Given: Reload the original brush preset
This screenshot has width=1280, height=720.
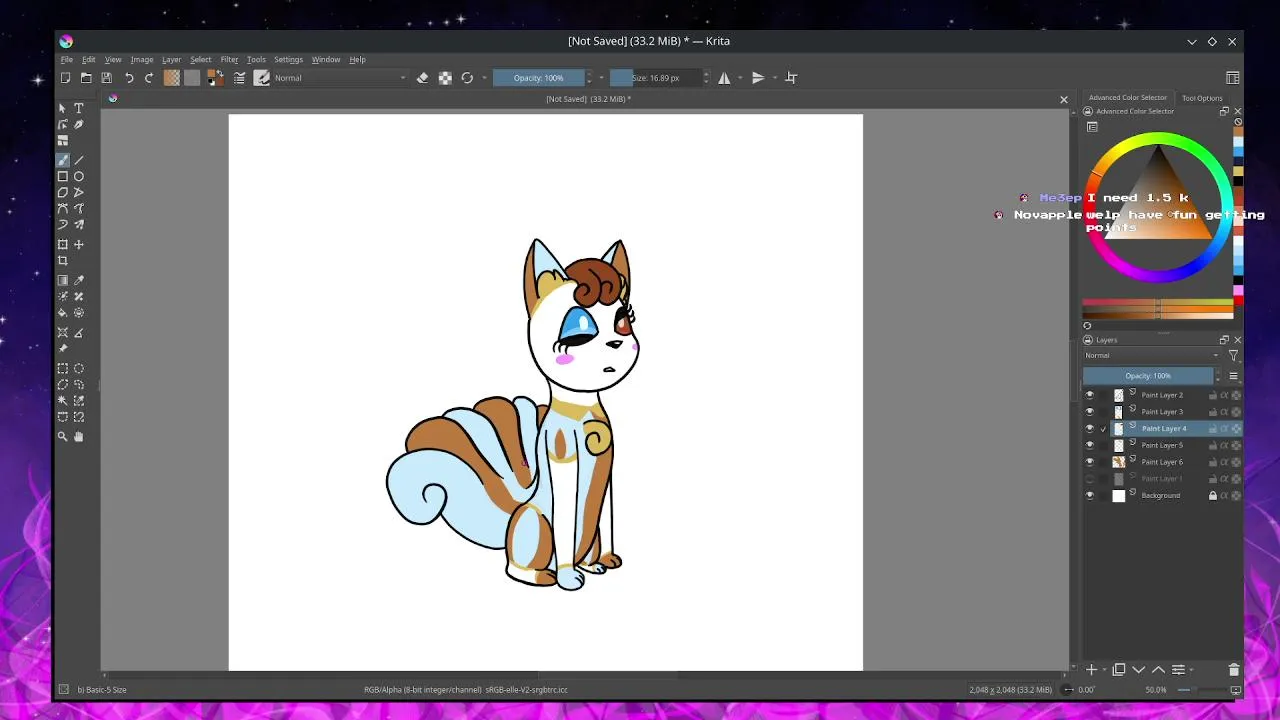Looking at the screenshot, I should pos(467,78).
